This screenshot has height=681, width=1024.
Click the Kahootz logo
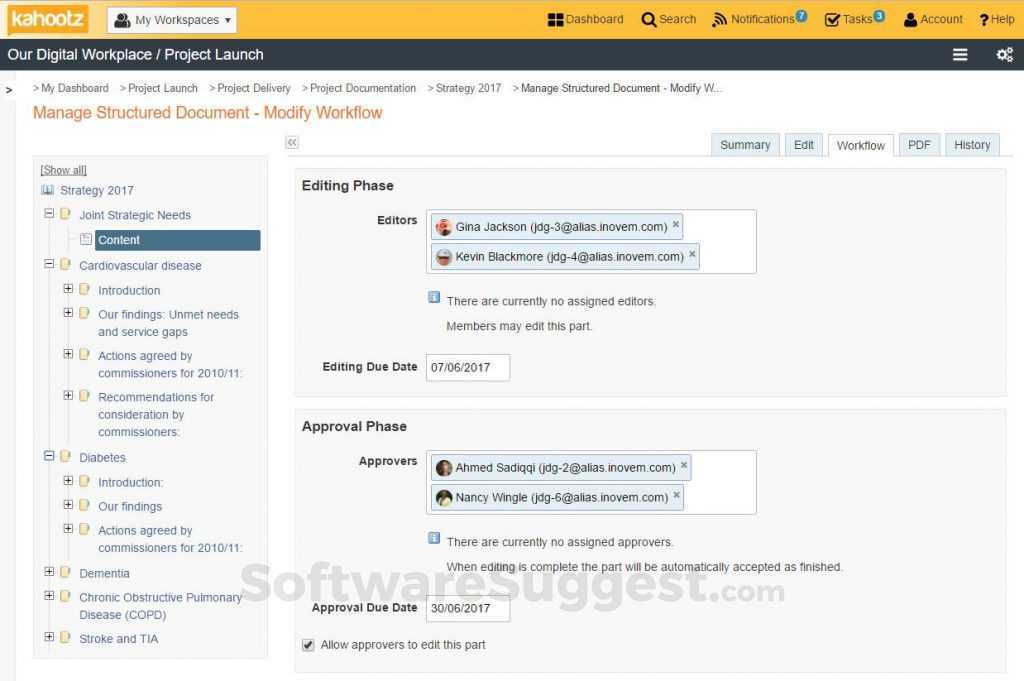47,19
